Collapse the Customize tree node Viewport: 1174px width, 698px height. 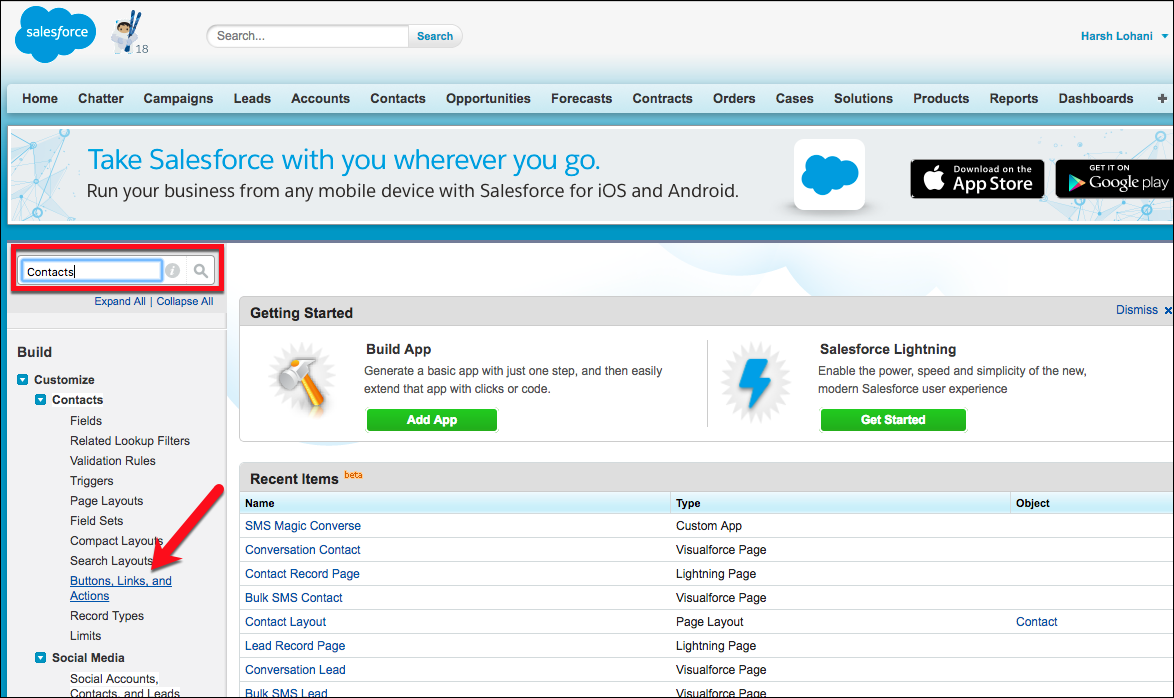(22, 380)
